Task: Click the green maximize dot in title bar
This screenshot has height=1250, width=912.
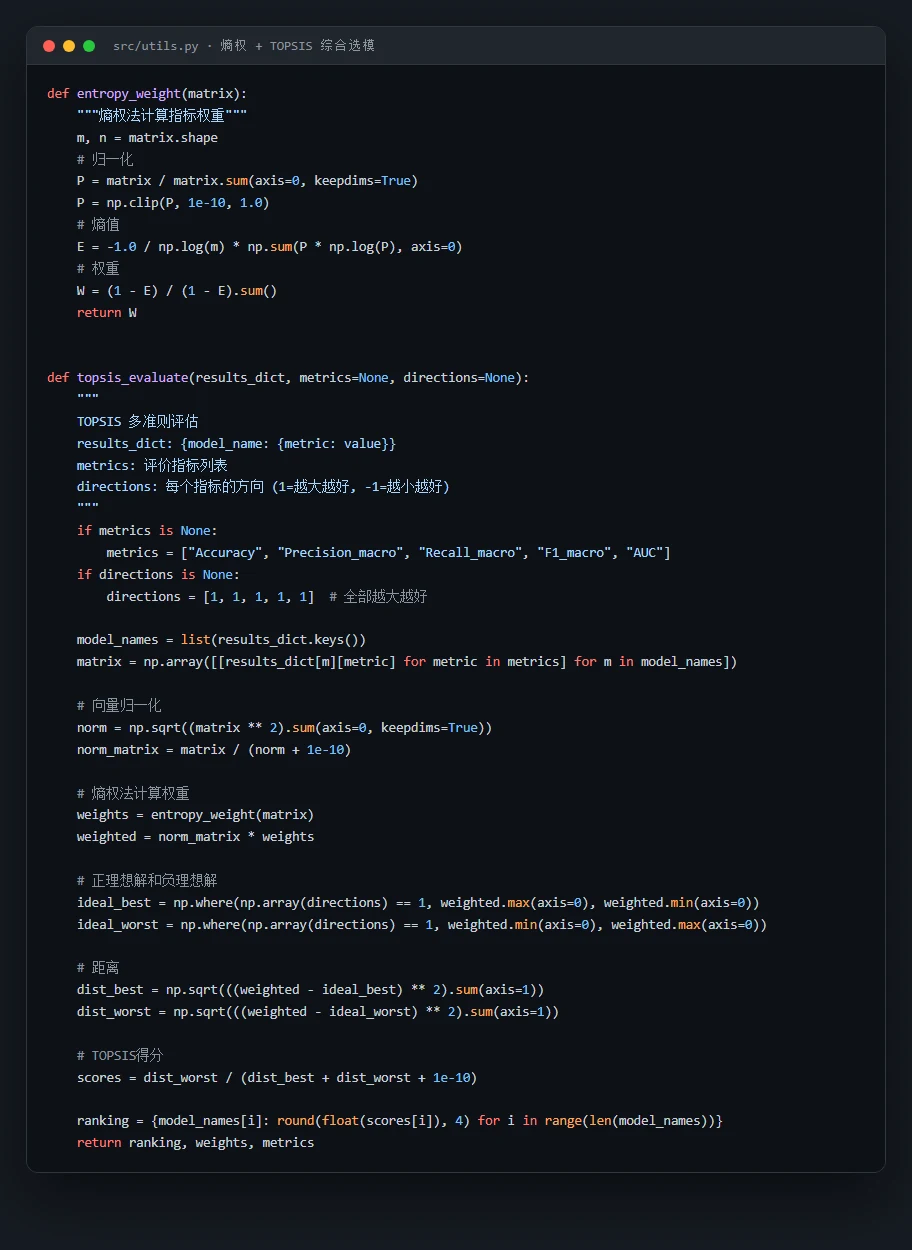Action: click(89, 46)
